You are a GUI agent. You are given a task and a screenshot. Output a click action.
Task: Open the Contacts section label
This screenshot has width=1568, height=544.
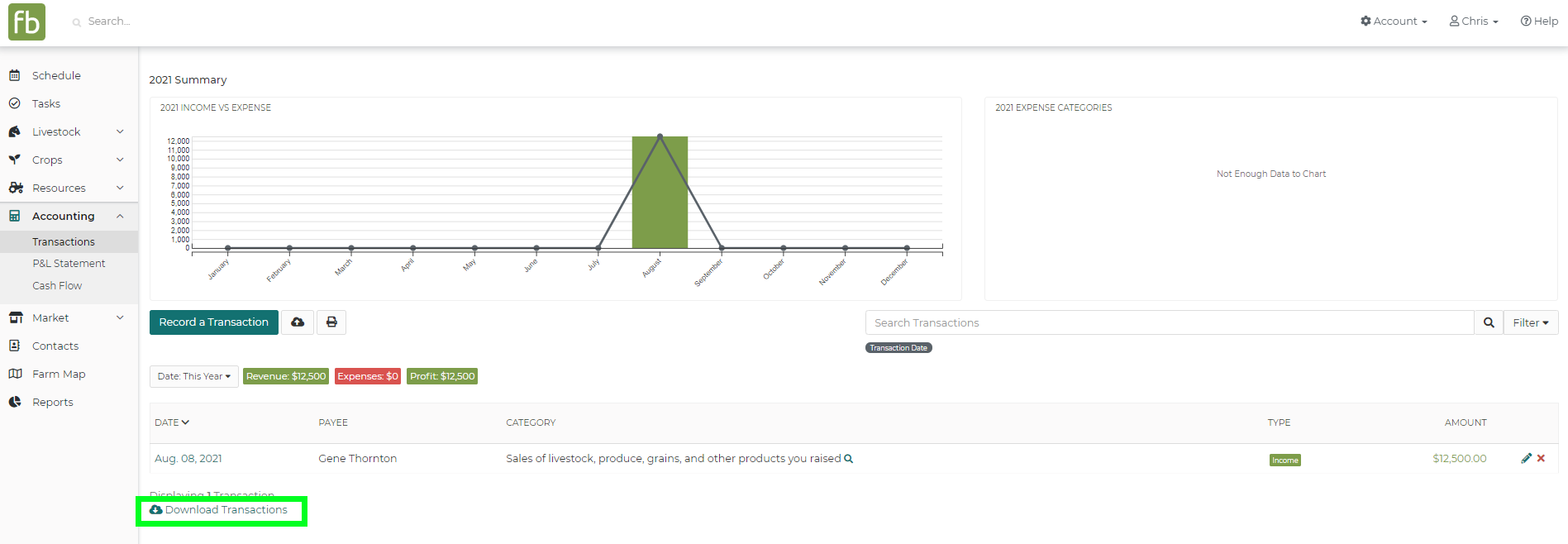55,346
